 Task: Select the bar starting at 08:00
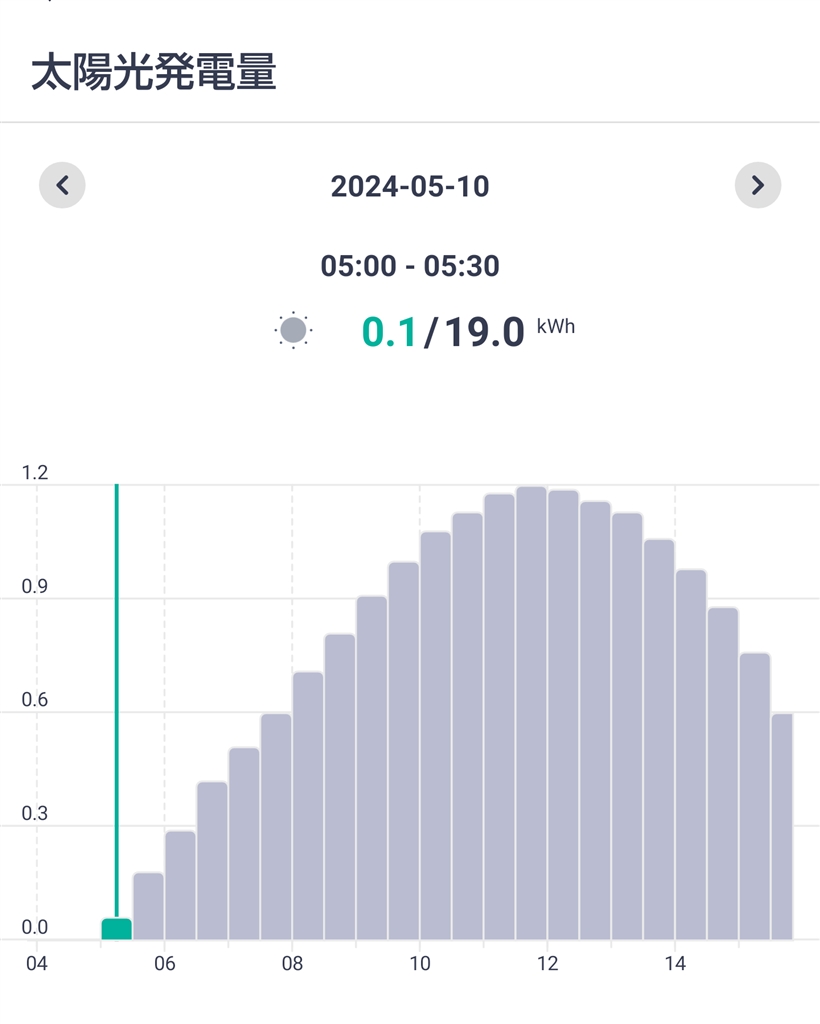[308, 805]
